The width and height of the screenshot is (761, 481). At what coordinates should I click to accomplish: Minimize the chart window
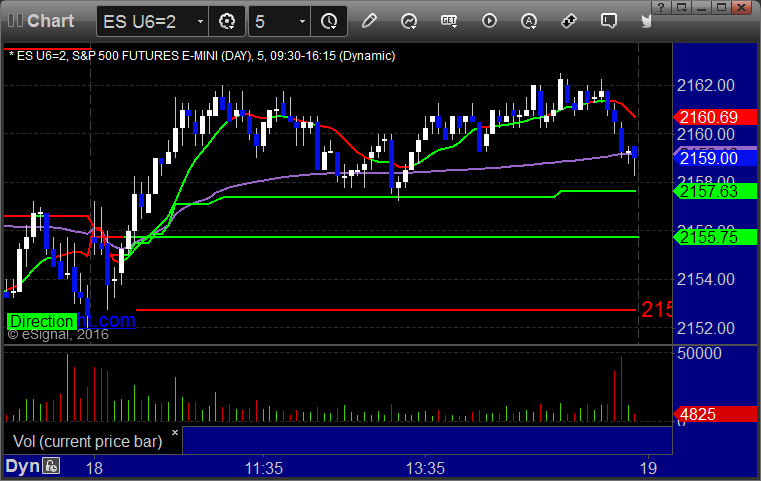pos(701,7)
